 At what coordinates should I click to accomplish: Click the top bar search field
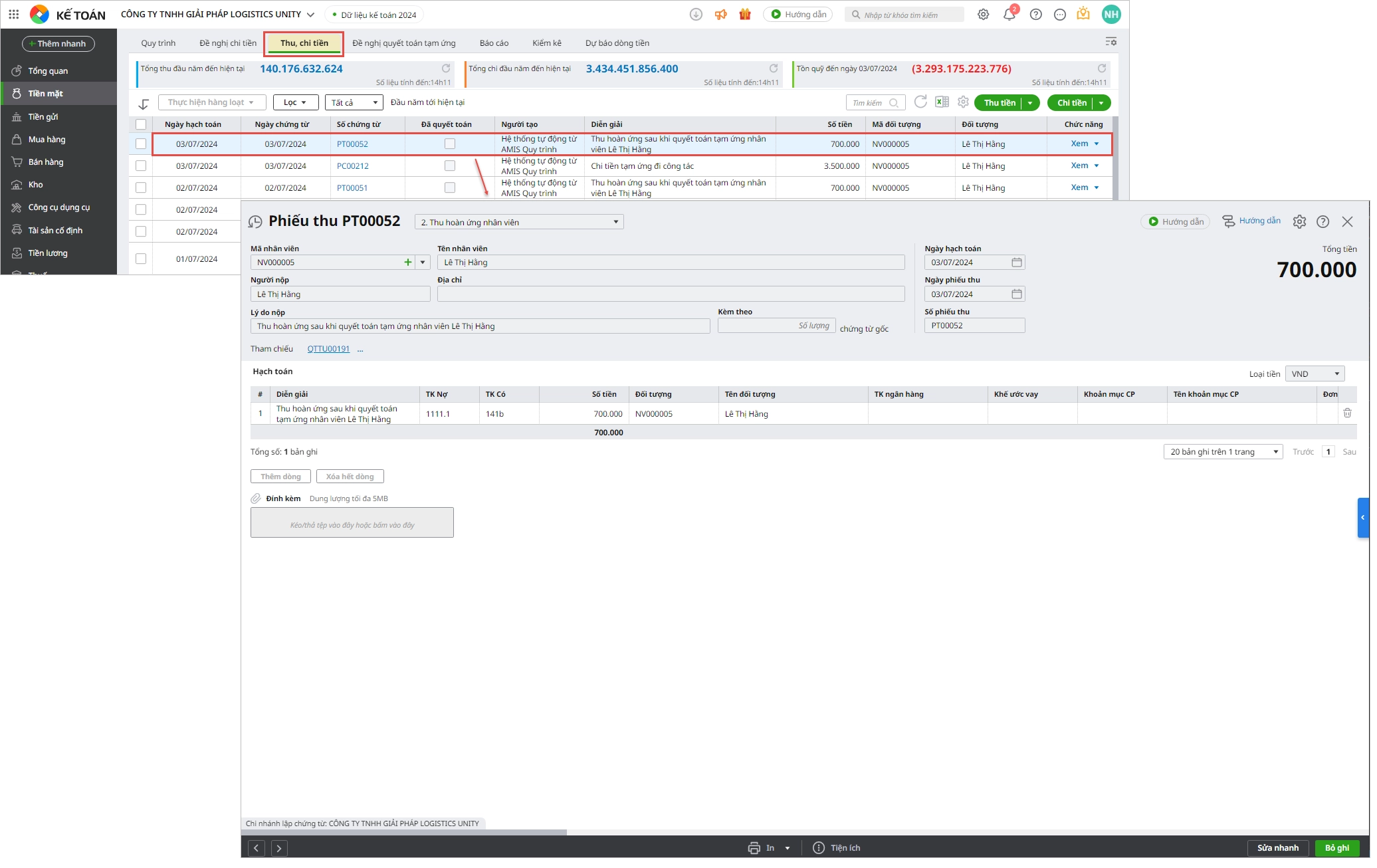(904, 15)
